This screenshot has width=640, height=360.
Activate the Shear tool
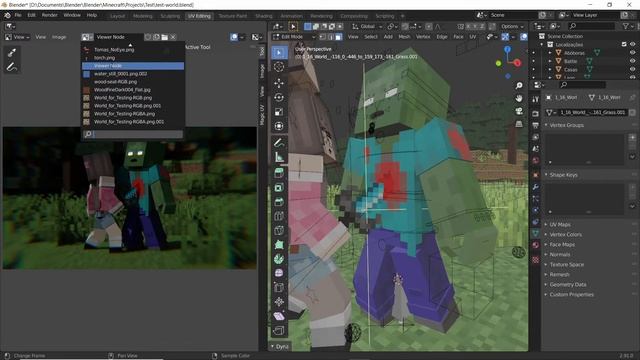tap(279, 316)
